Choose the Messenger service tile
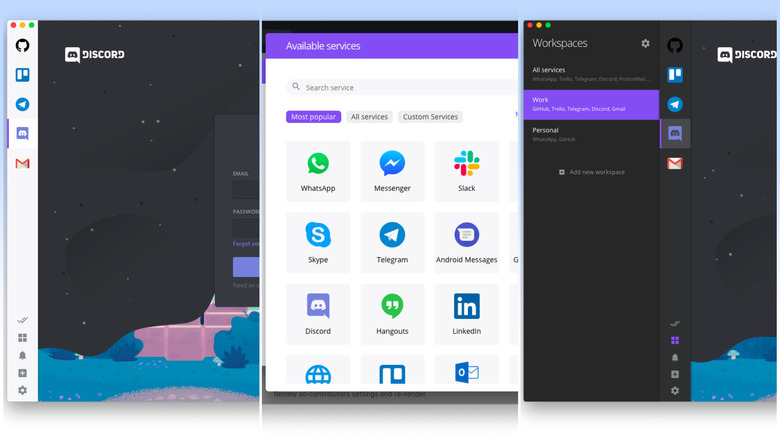 [392, 172]
